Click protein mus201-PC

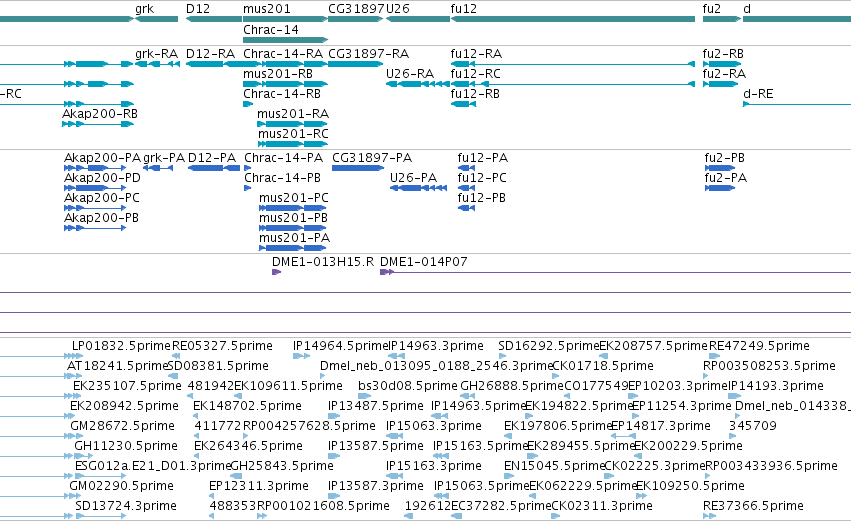(x=294, y=198)
